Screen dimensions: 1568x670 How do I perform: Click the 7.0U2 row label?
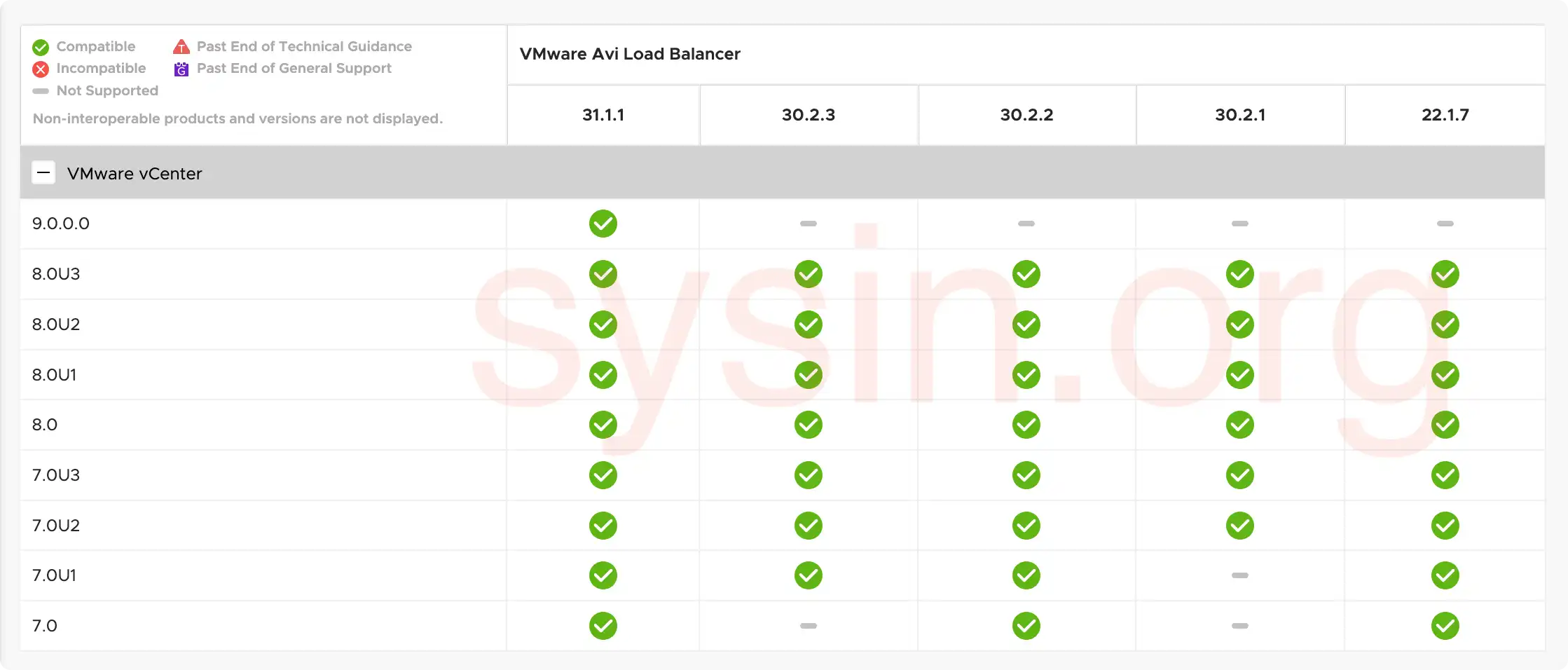click(56, 526)
